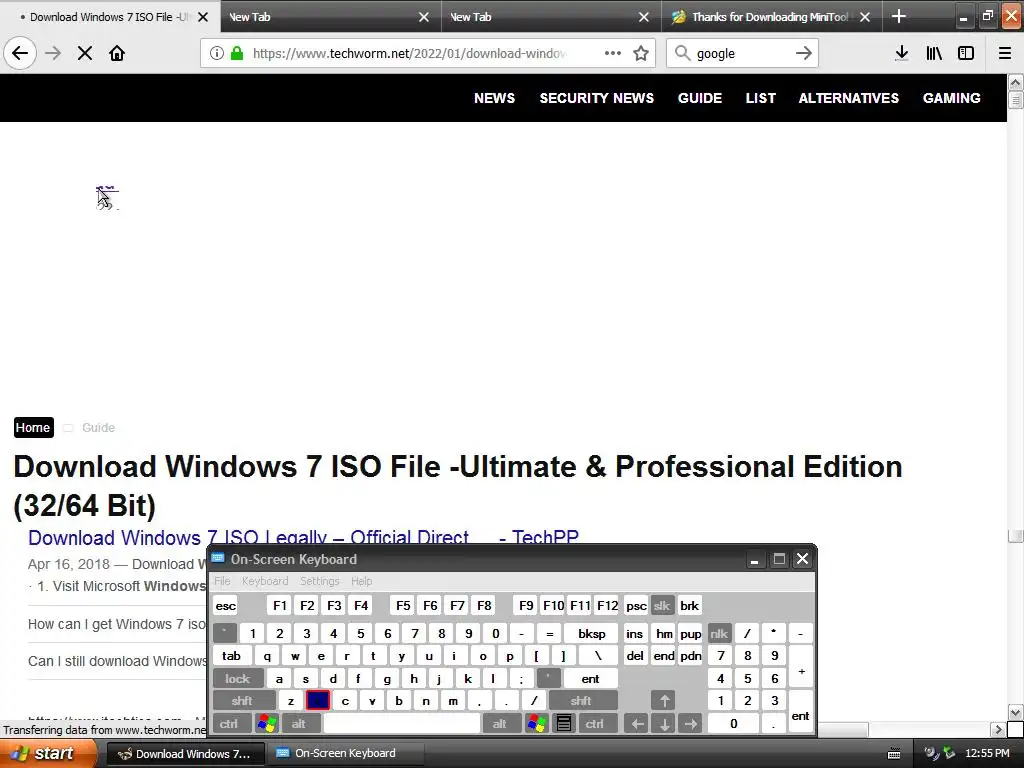Close the MiniTool download tab
The width and height of the screenshot is (1024, 768).
[865, 17]
